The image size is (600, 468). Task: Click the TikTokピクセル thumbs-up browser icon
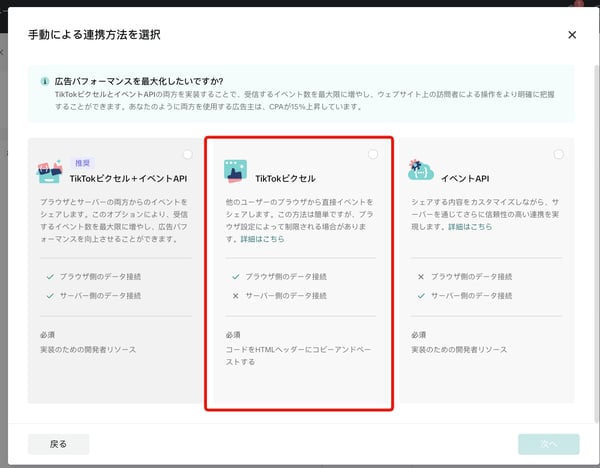click(235, 171)
